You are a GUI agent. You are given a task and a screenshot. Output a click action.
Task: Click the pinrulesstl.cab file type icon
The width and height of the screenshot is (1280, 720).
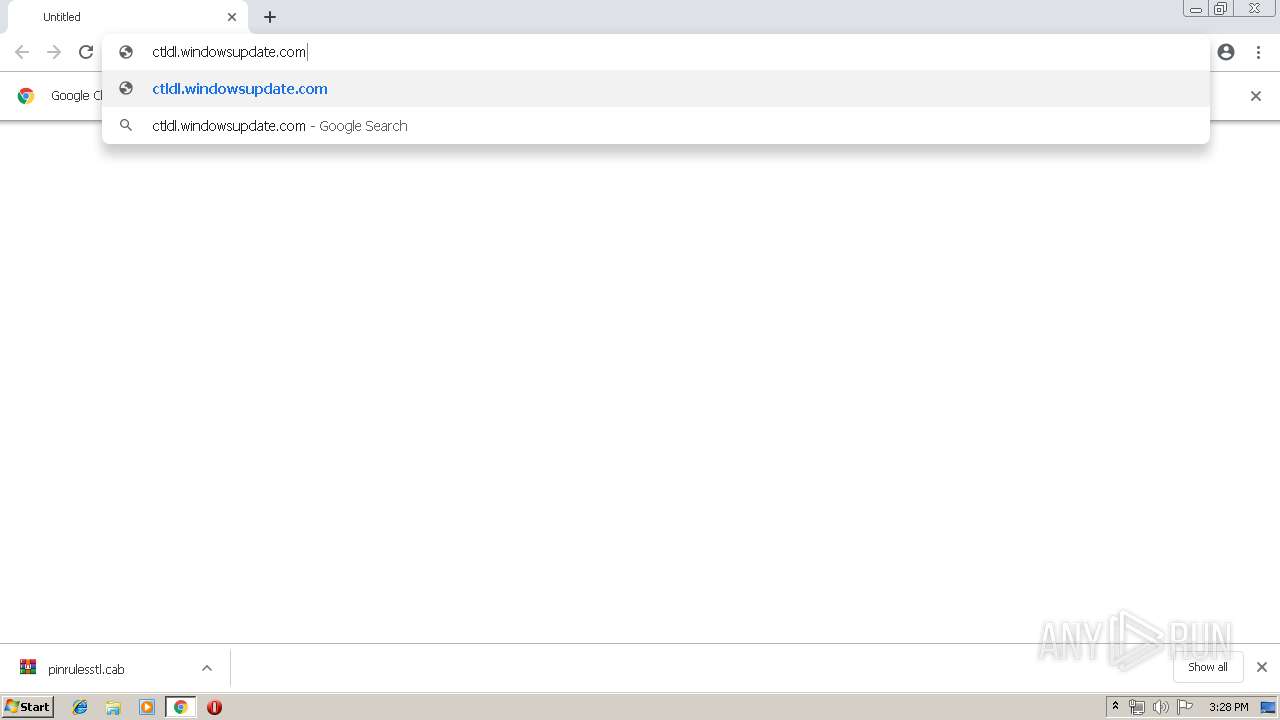[28, 668]
